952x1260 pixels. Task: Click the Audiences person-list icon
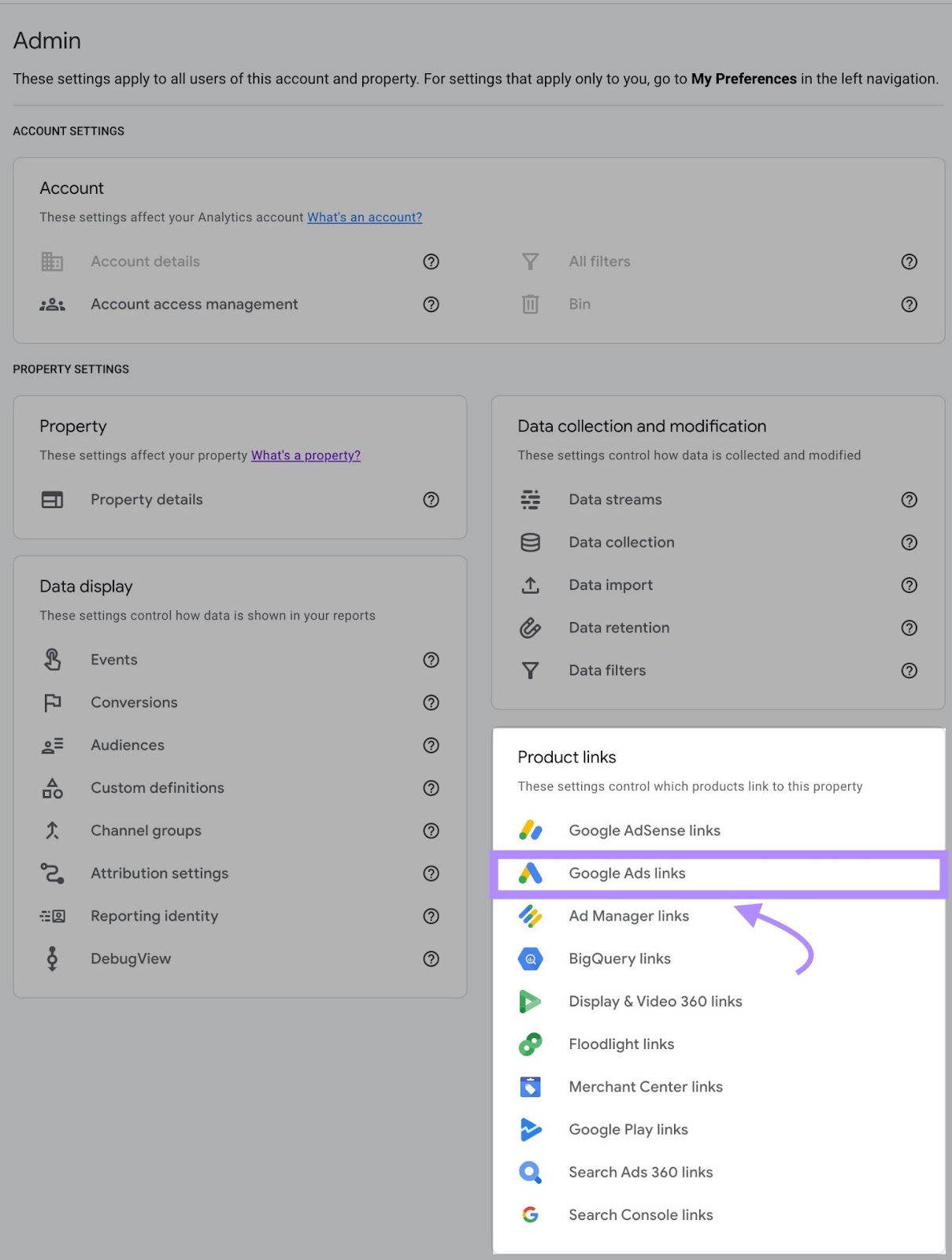52,745
